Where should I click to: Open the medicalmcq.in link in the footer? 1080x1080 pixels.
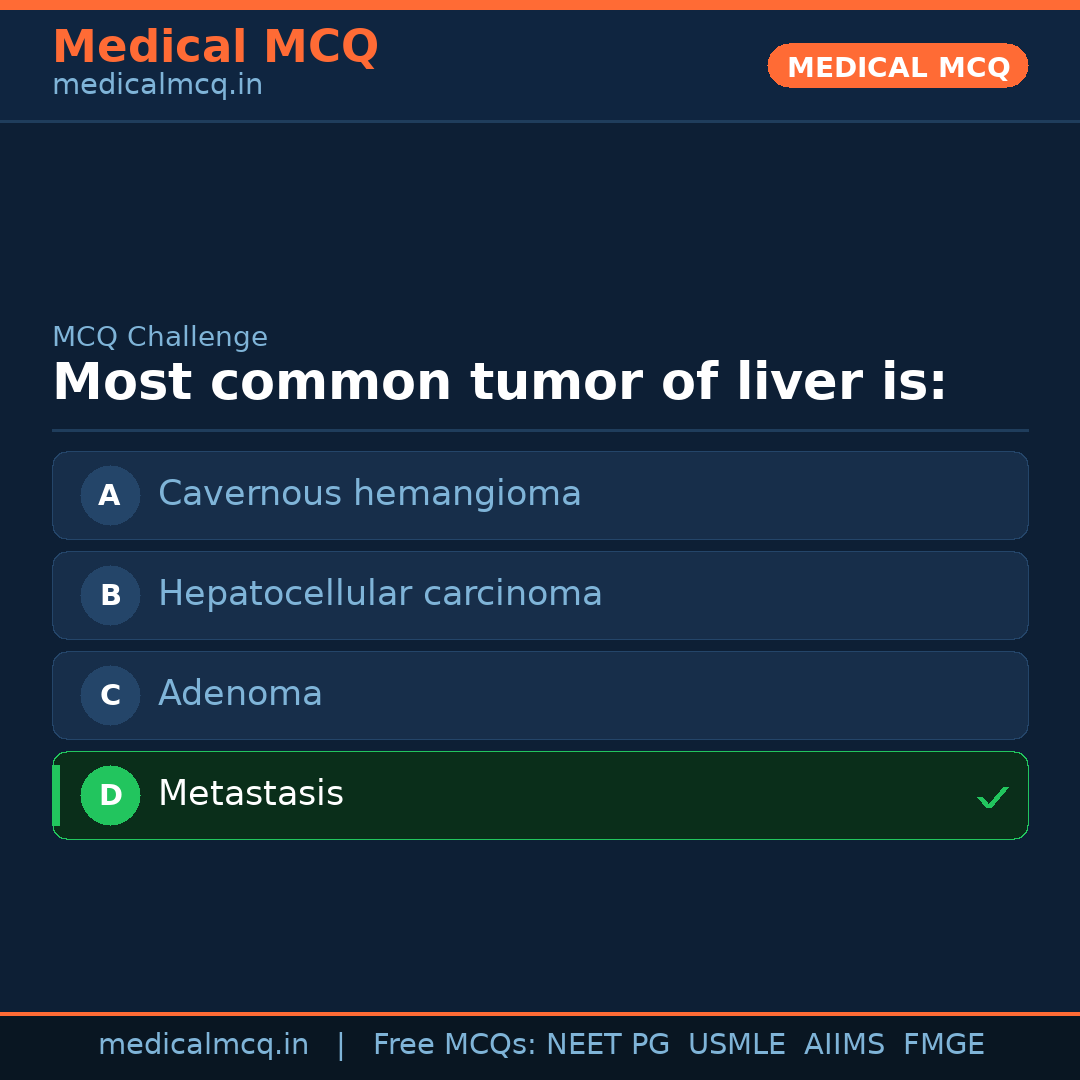tap(203, 1045)
